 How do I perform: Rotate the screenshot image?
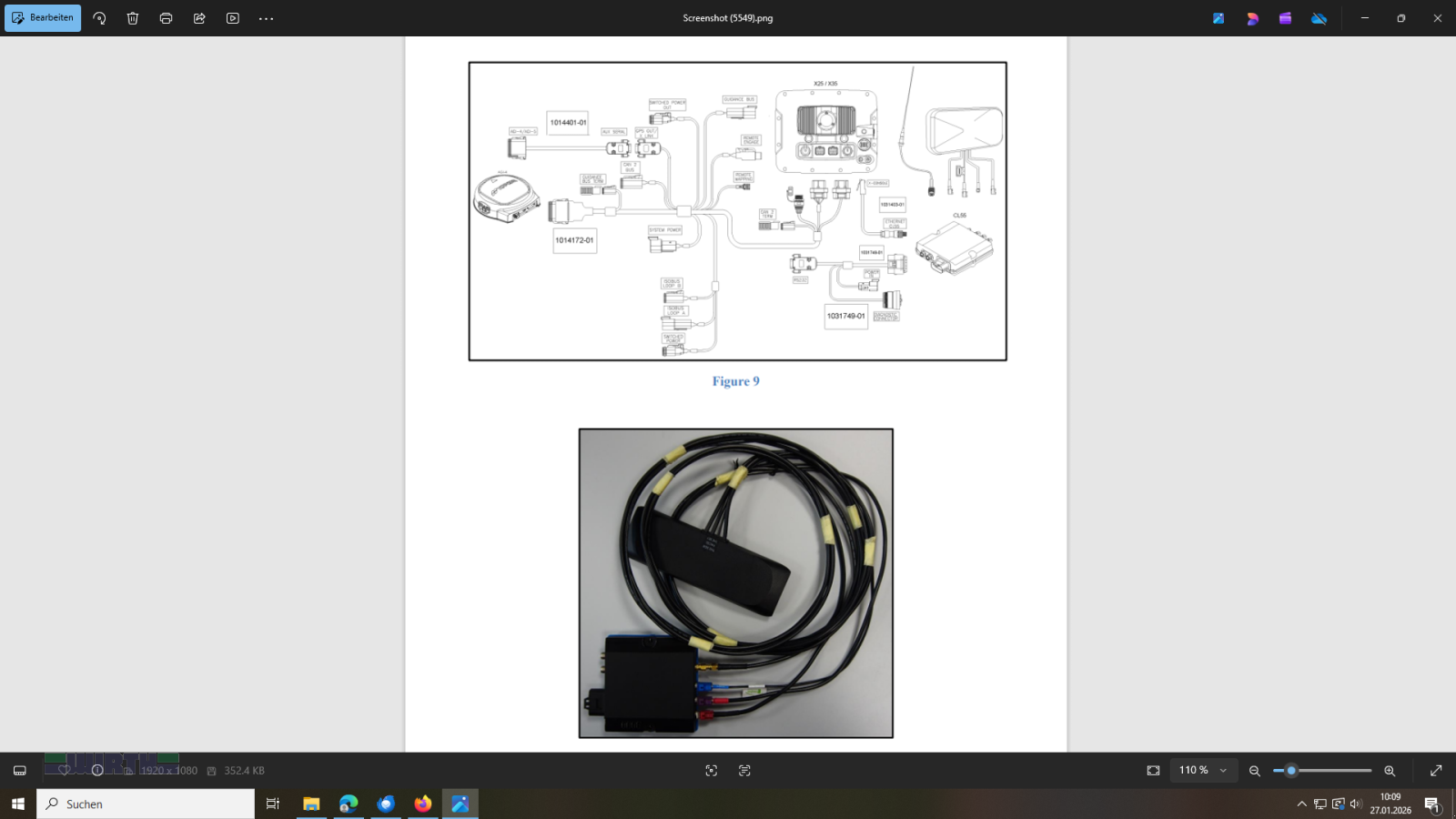99,17
